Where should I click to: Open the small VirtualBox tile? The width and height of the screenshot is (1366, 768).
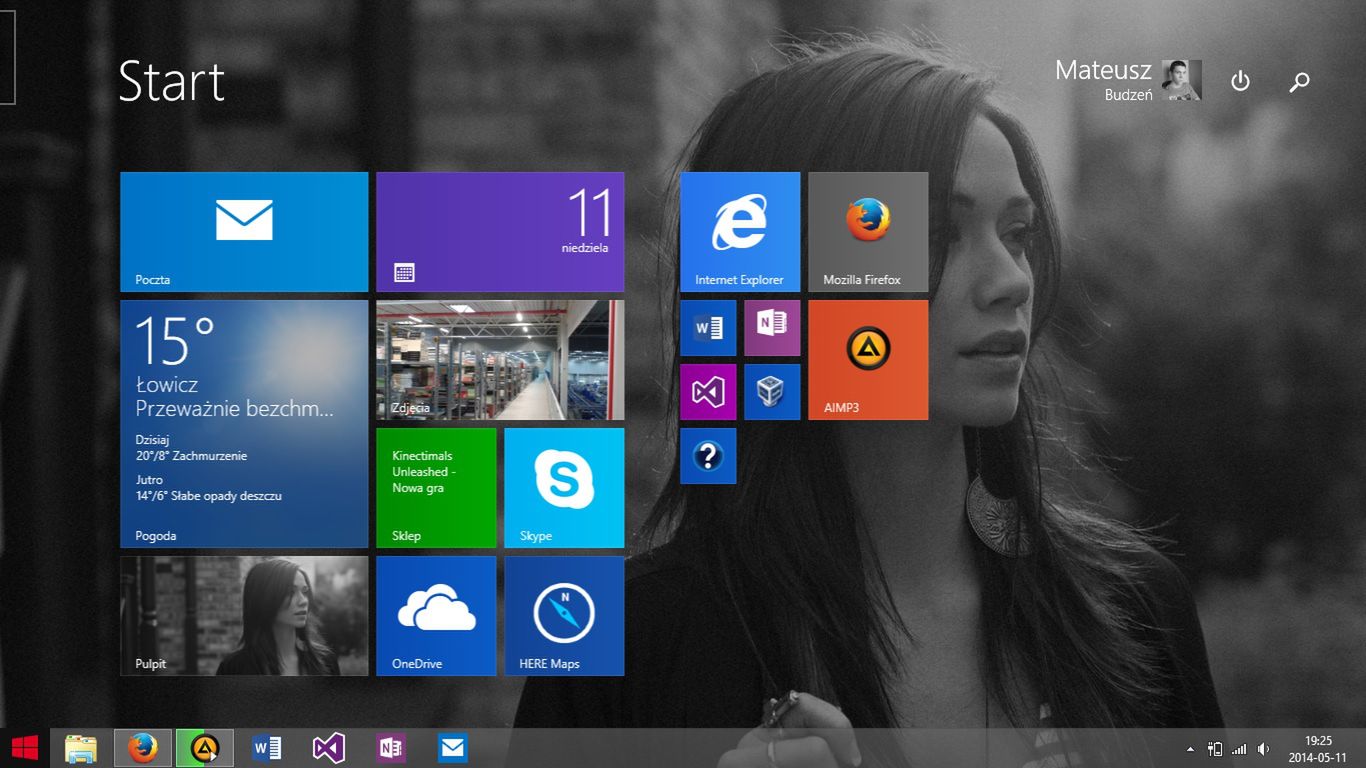[772, 392]
